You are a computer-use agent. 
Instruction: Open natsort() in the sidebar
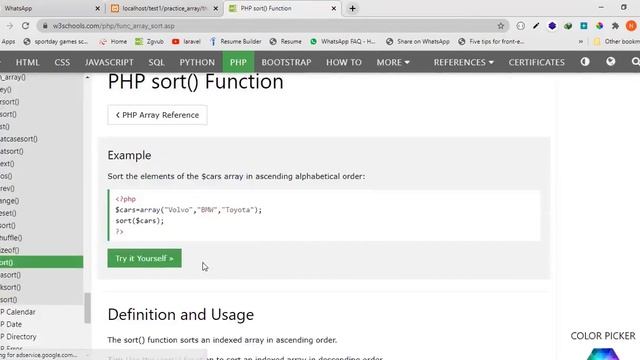click(41, 151)
